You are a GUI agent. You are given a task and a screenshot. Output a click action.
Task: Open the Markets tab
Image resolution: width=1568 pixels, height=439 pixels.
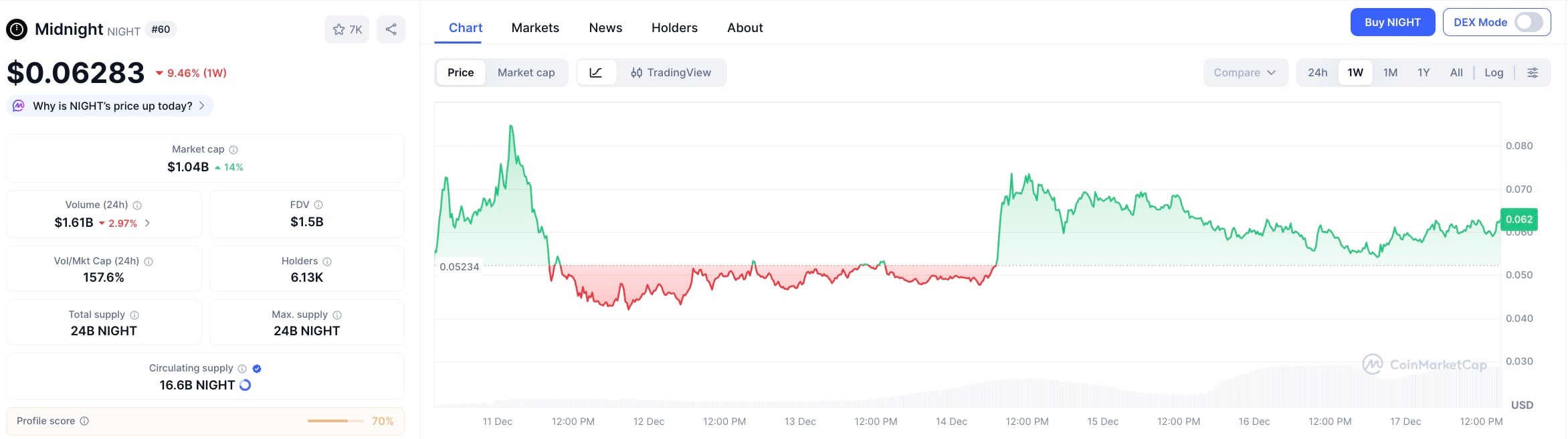point(535,27)
